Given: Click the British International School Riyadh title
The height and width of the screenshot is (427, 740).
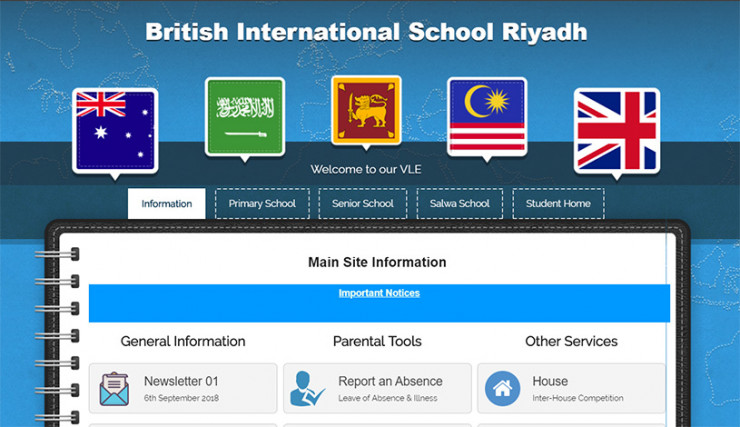Looking at the screenshot, I should click(x=366, y=32).
